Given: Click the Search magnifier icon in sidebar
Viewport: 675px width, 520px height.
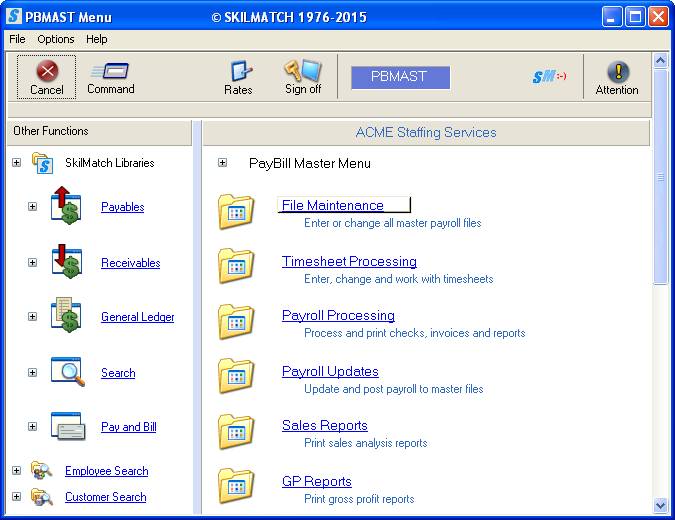Looking at the screenshot, I should 65,372.
